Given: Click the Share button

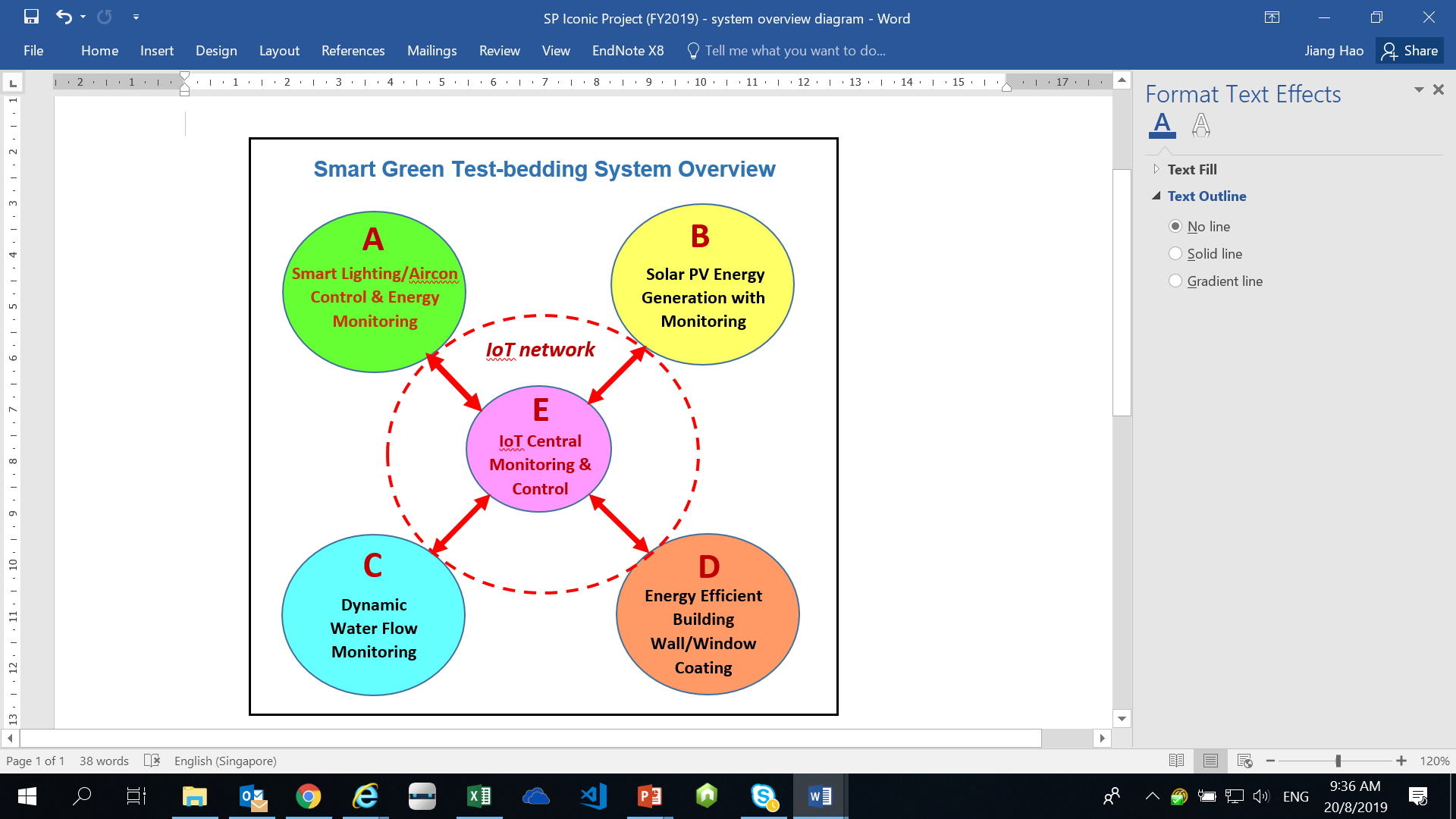Looking at the screenshot, I should [1410, 51].
